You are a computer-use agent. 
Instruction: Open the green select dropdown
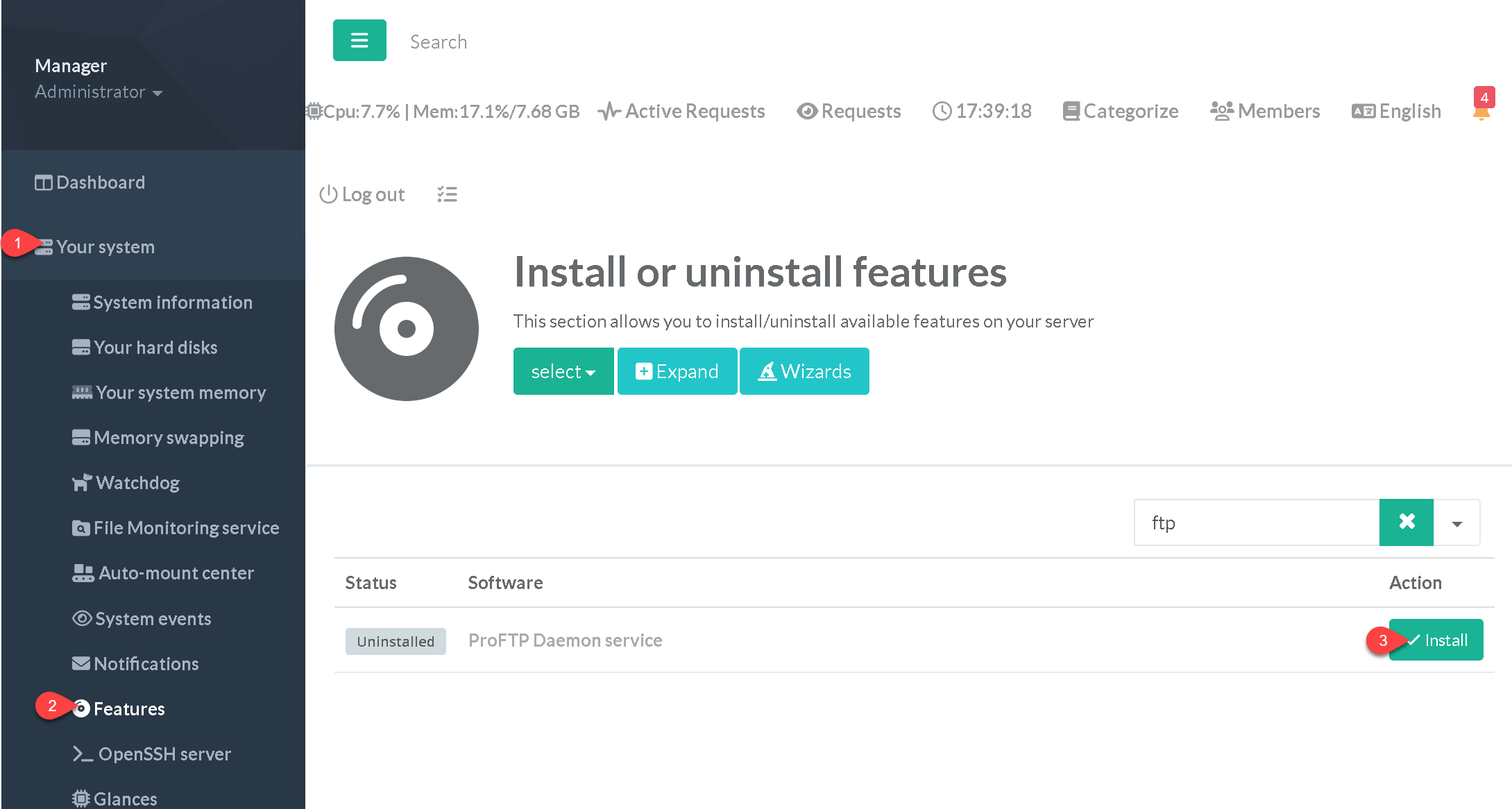[563, 371]
